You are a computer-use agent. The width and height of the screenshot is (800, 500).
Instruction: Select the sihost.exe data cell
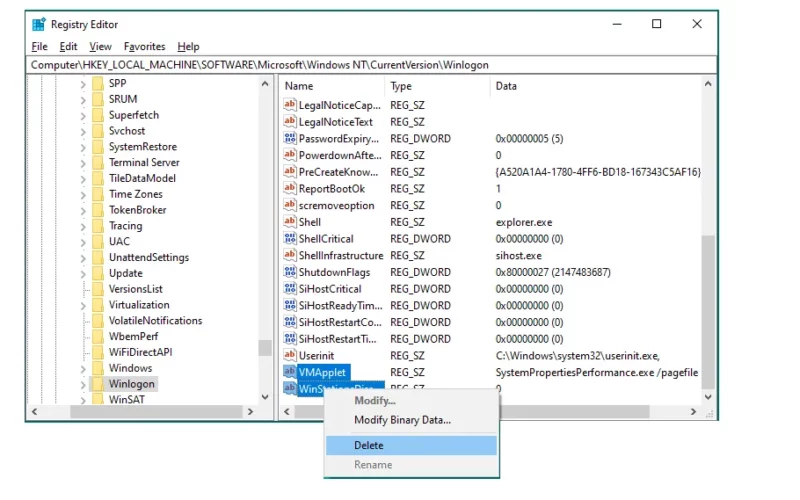(x=518, y=256)
